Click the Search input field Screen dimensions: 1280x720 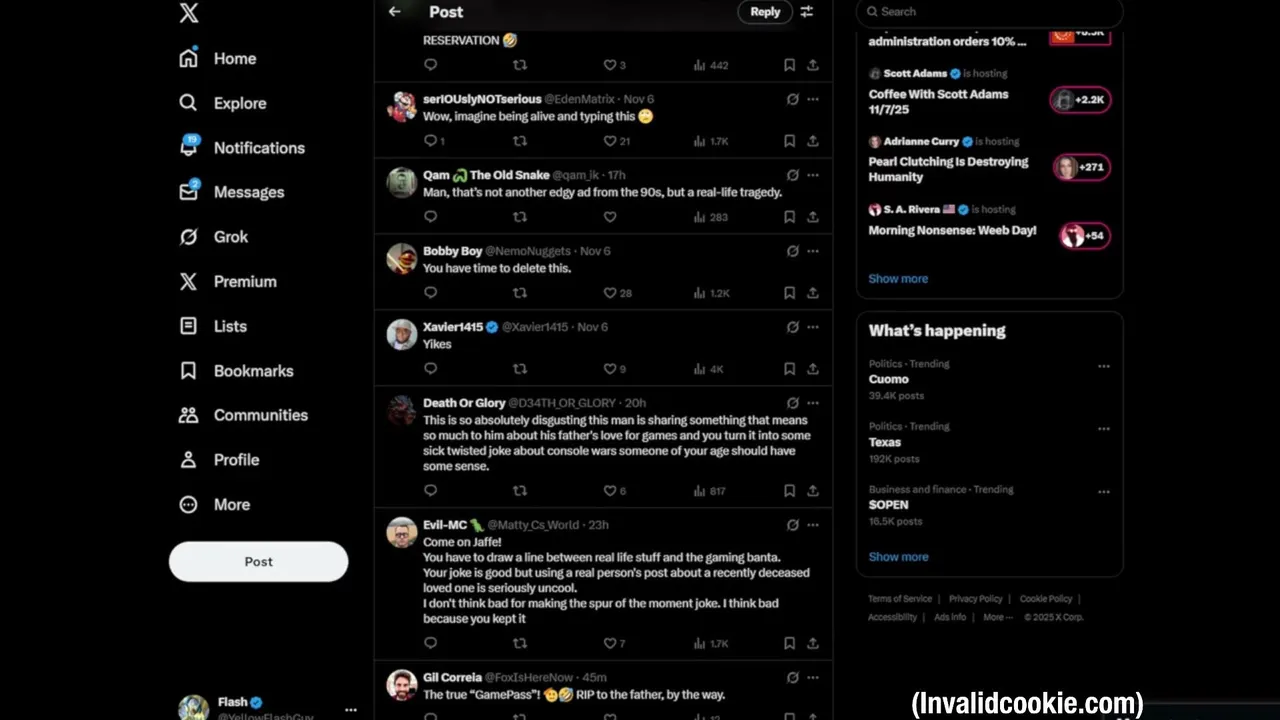pos(990,12)
